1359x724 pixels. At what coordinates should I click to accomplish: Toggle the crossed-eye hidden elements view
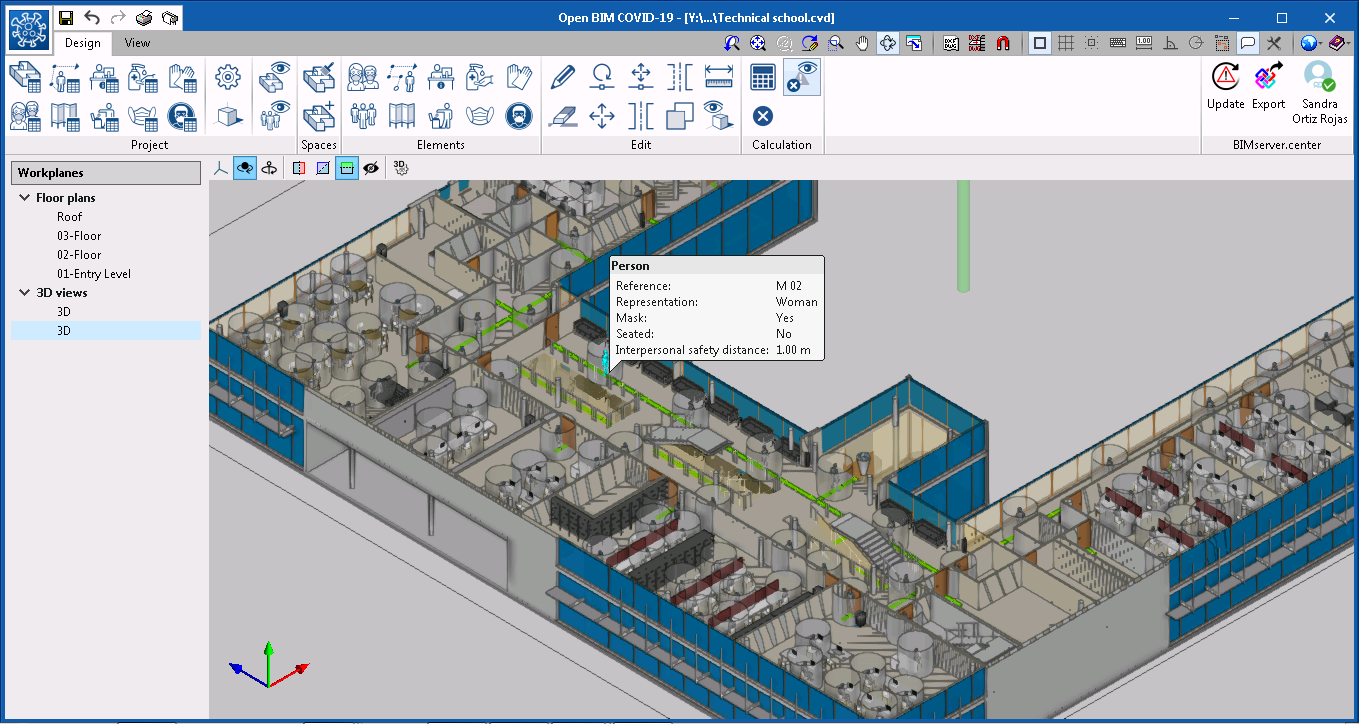click(371, 168)
